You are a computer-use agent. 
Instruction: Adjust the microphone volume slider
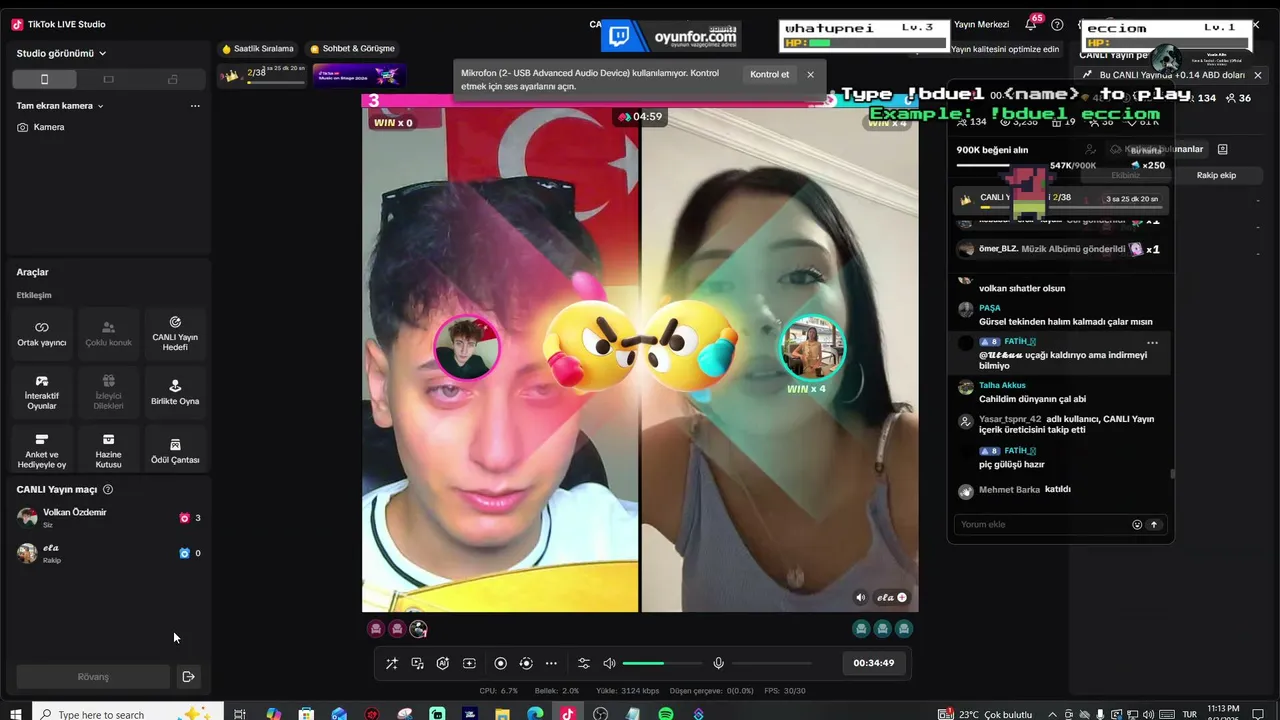pyautogui.click(x=772, y=663)
